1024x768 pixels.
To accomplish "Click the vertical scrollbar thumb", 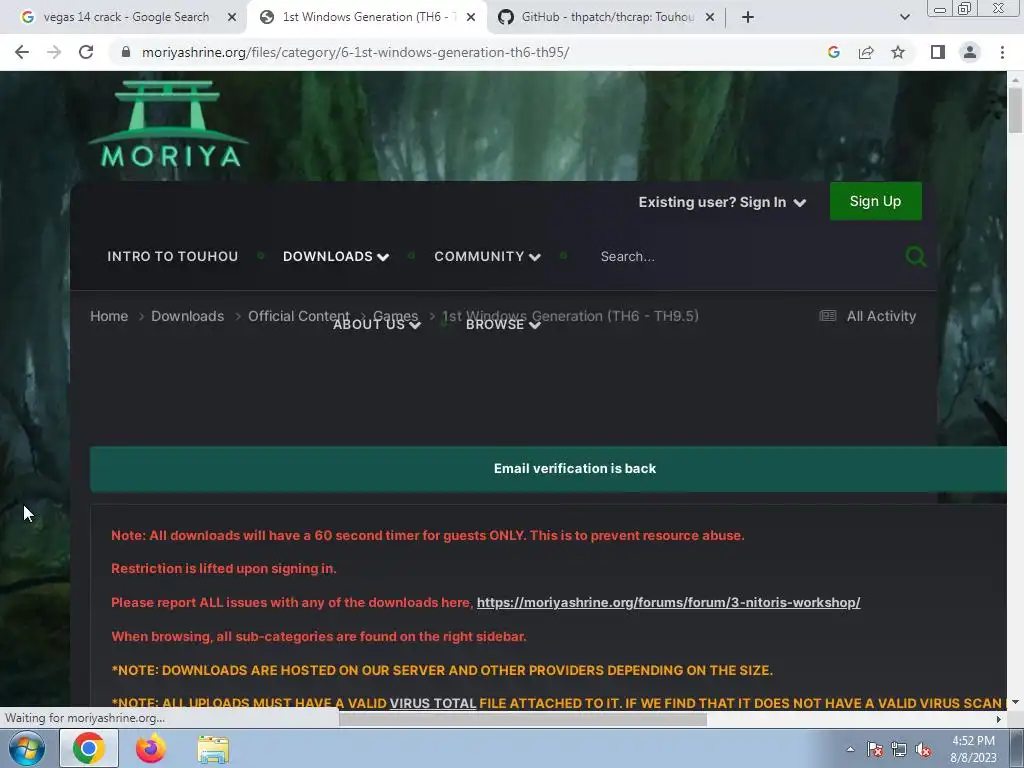I will tap(1015, 109).
